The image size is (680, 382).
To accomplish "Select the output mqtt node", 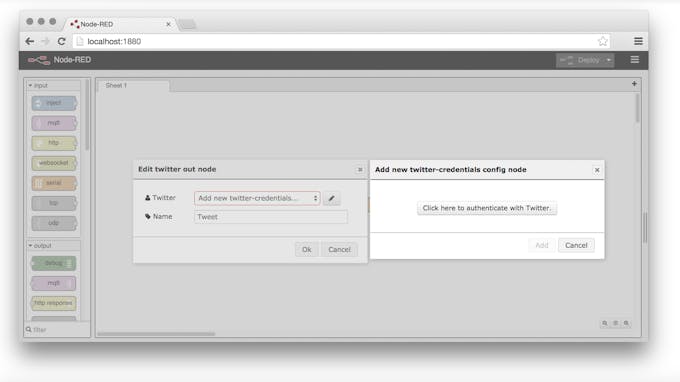I will pyautogui.click(x=54, y=283).
